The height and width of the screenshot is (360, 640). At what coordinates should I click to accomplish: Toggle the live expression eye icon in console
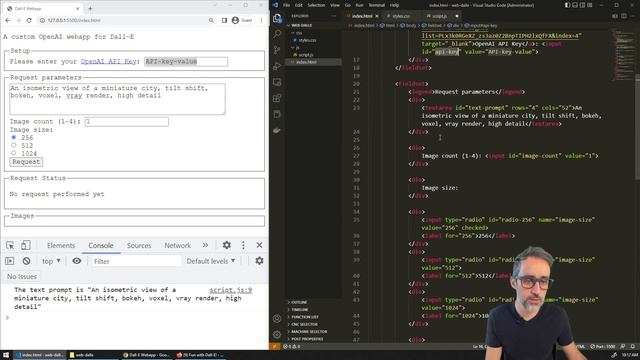(77, 261)
